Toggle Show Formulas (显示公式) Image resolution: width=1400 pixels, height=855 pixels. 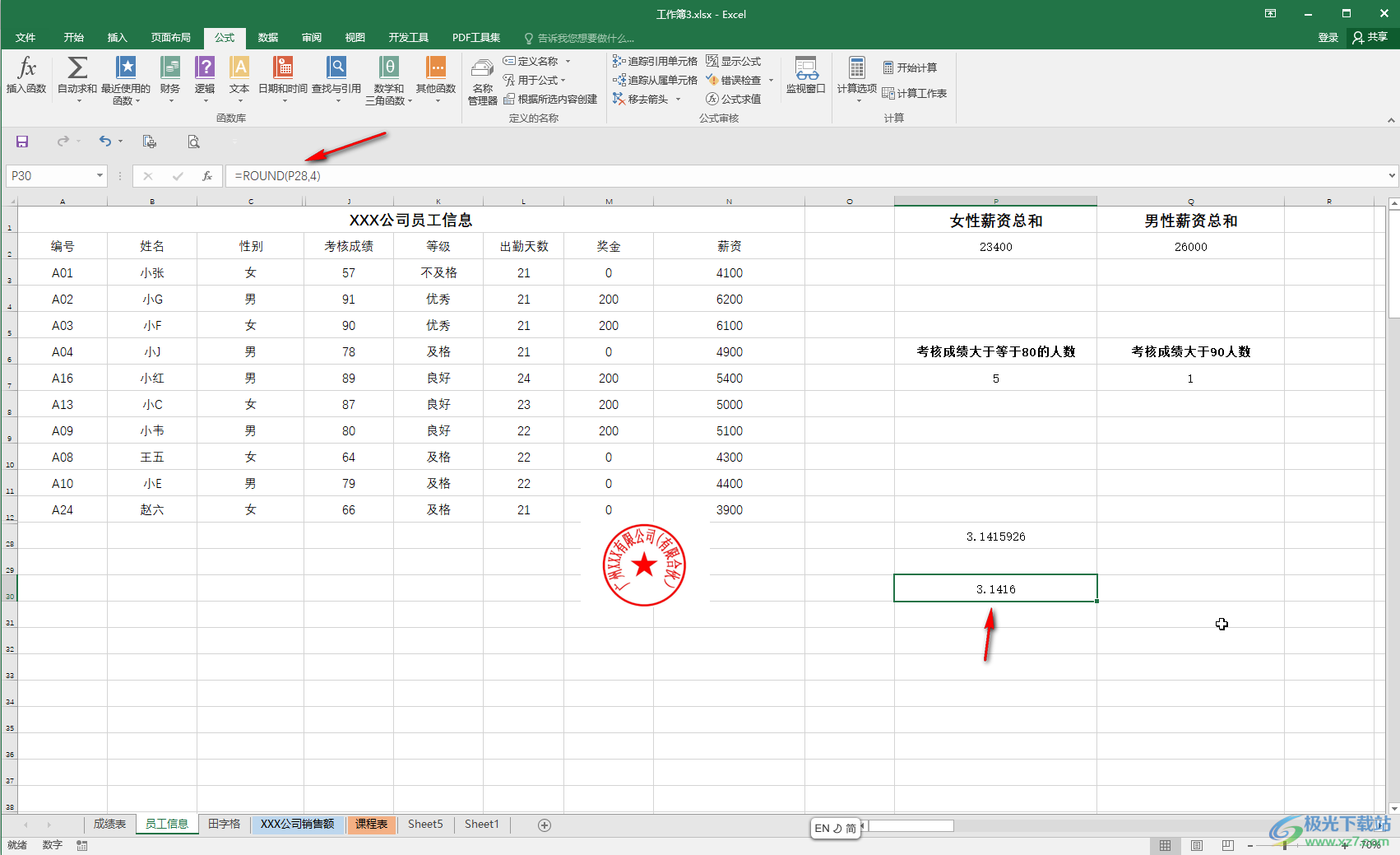click(x=734, y=61)
